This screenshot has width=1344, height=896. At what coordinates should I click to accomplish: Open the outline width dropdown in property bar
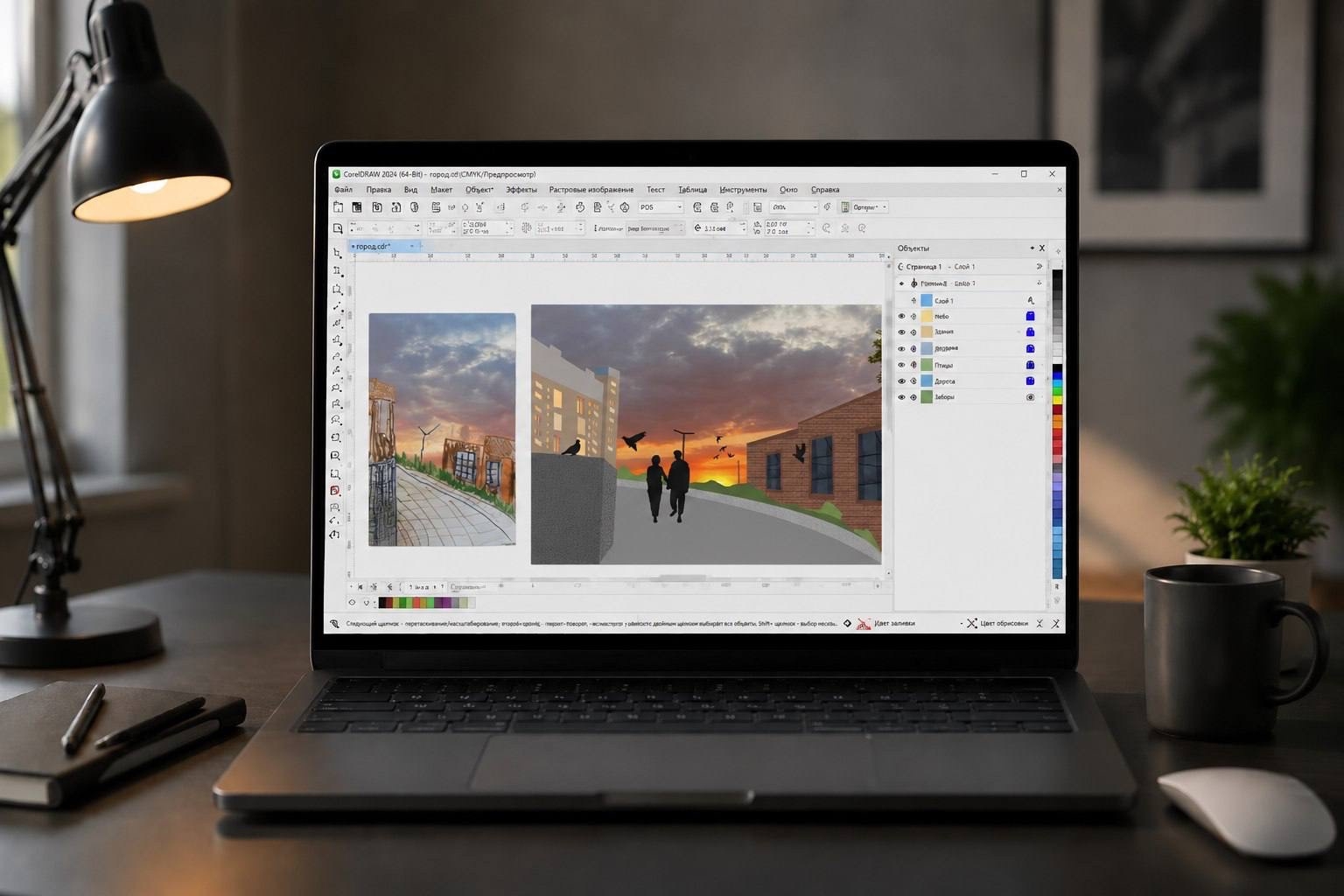[x=742, y=228]
